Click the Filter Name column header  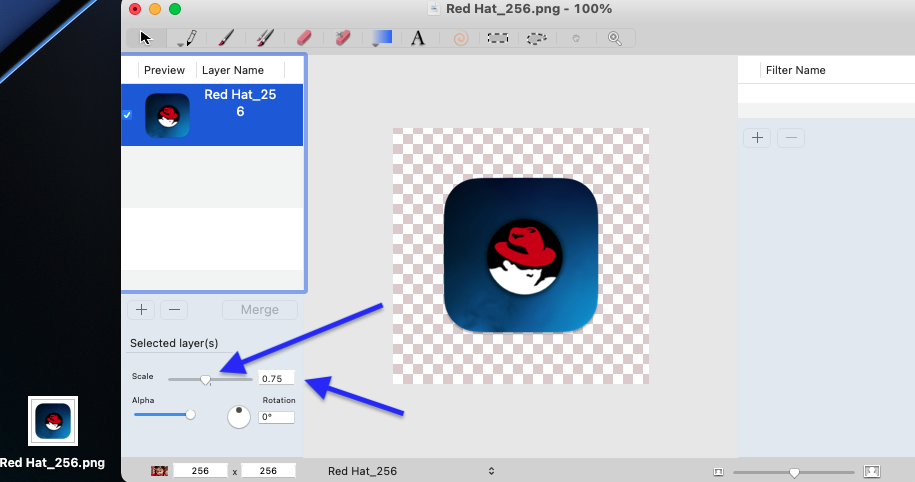tap(795, 70)
